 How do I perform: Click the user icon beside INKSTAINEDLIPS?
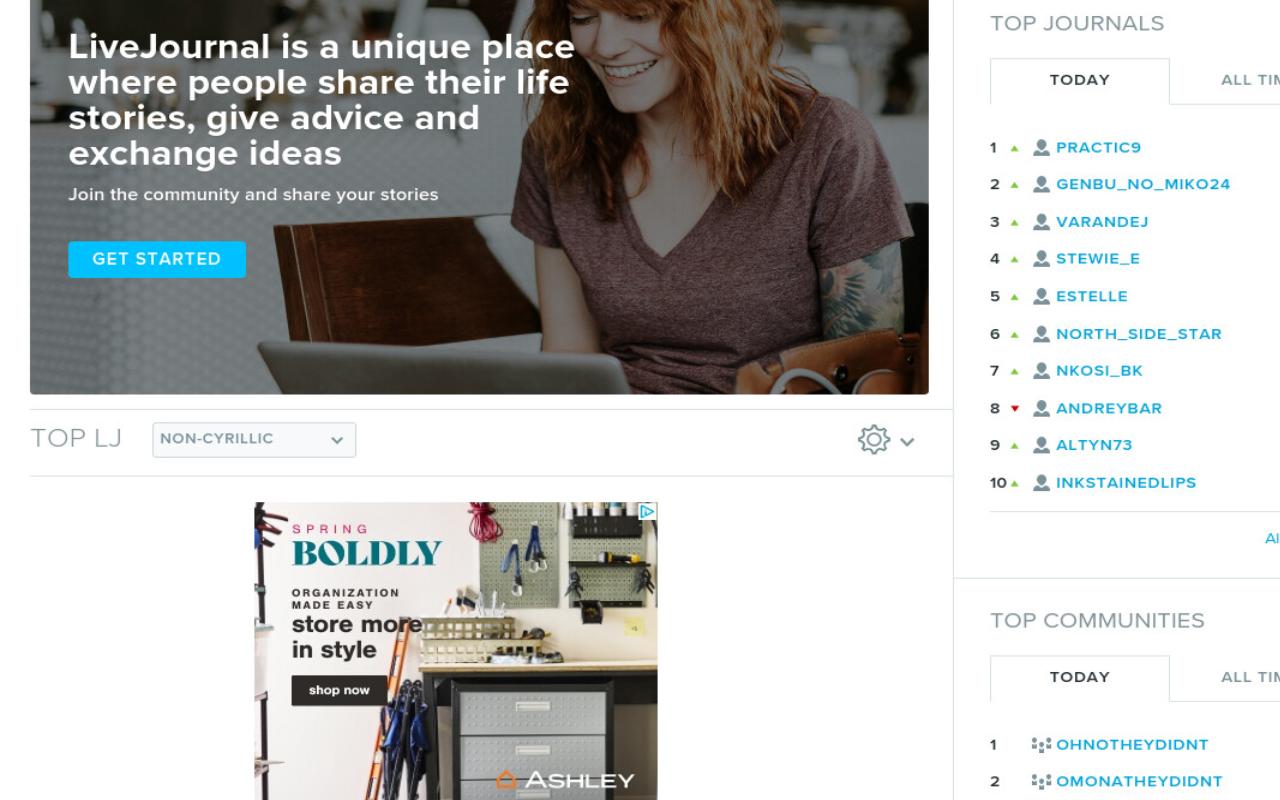tap(1042, 483)
